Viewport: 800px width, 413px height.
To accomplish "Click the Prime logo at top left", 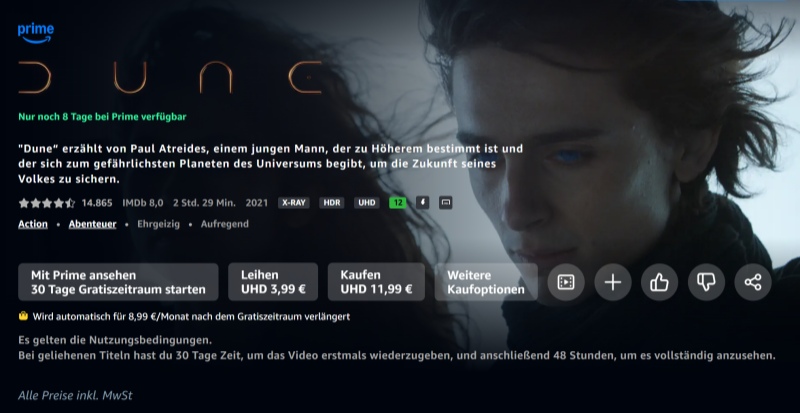I will coord(36,34).
